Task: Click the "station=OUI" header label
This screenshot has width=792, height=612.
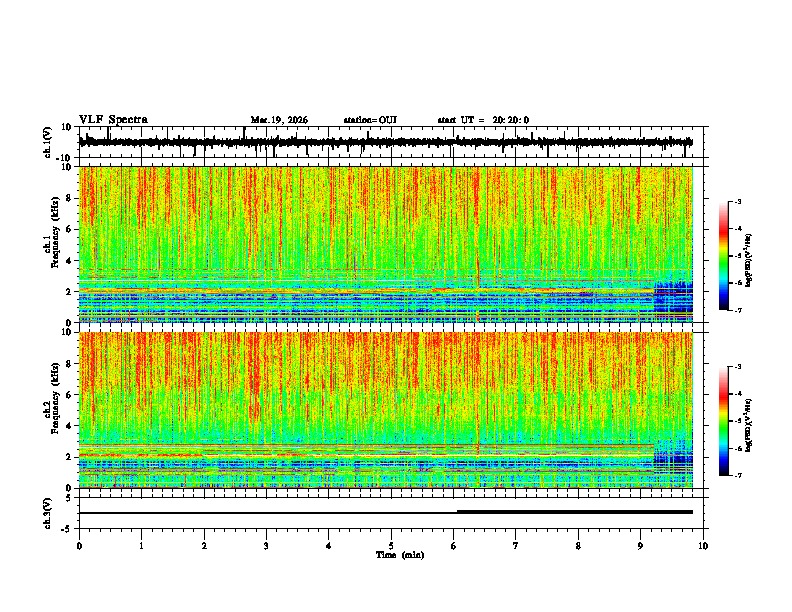Action: click(370, 120)
